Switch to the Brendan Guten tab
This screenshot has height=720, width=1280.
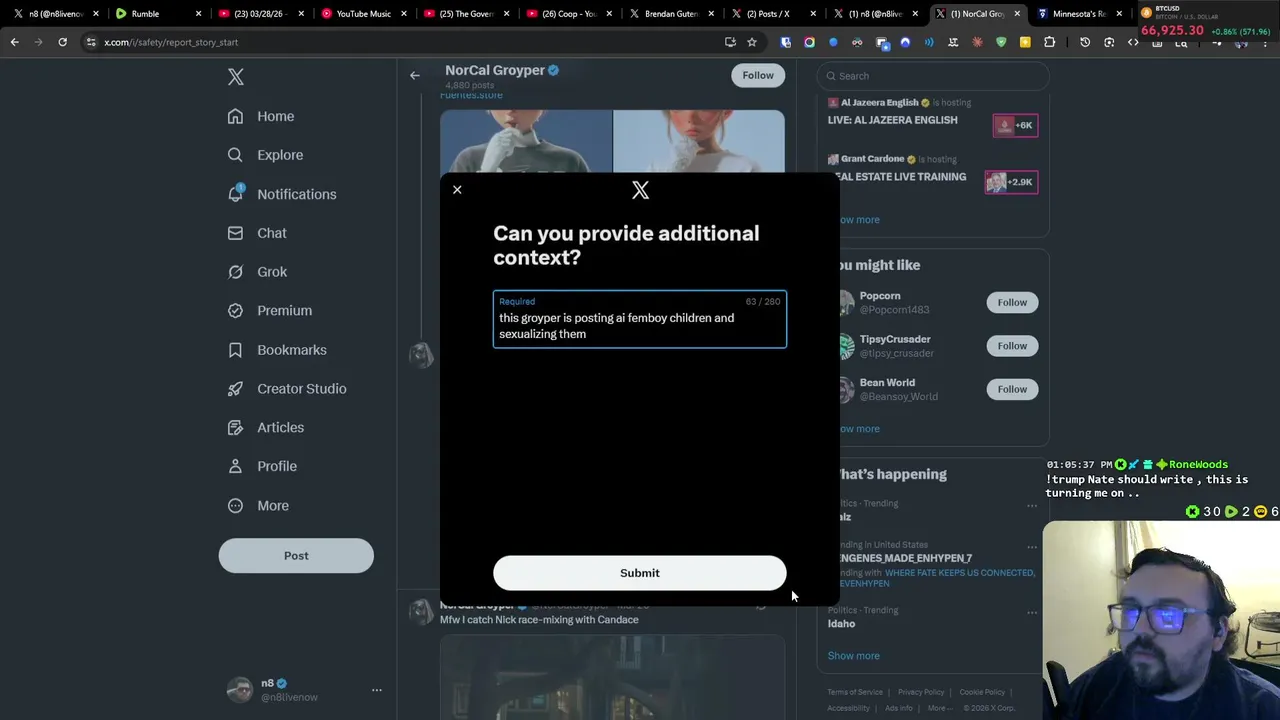pyautogui.click(x=671, y=14)
